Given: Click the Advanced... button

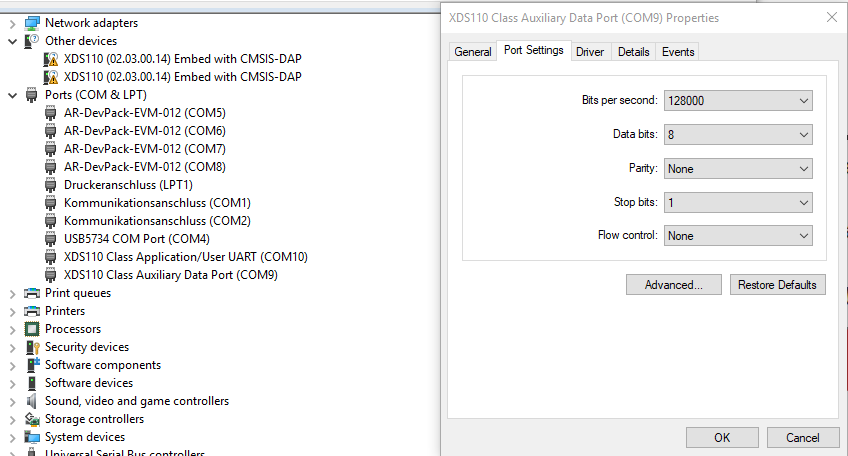Looking at the screenshot, I should [673, 285].
